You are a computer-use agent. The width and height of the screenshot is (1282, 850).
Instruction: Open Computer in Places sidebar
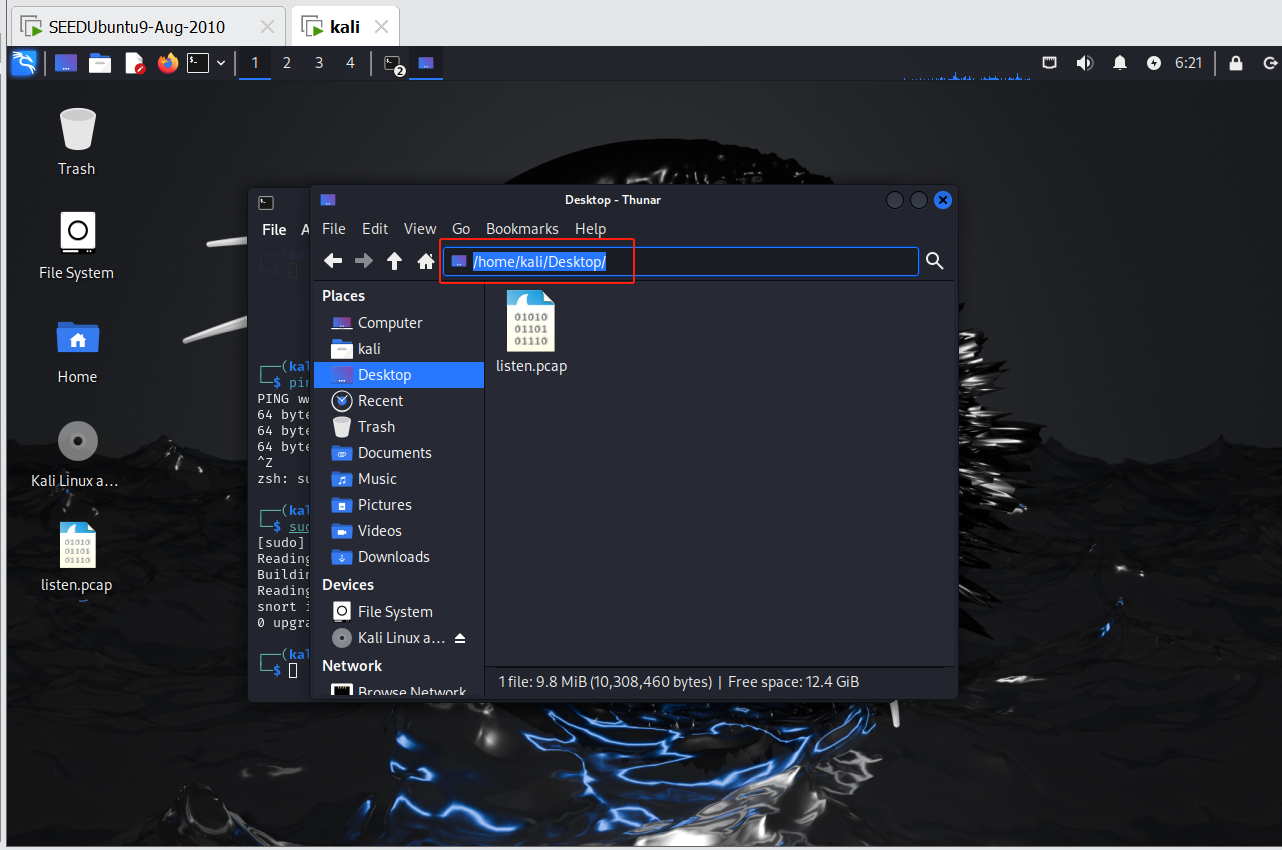[x=399, y=323]
